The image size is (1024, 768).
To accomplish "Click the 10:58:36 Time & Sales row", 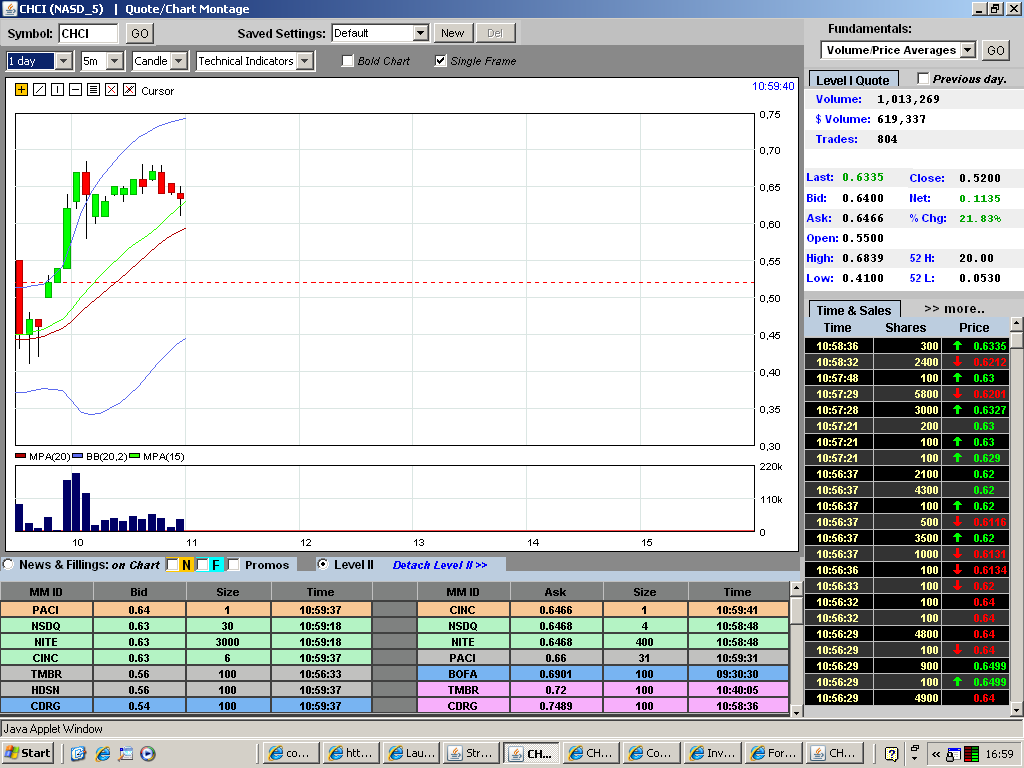I will click(x=906, y=345).
